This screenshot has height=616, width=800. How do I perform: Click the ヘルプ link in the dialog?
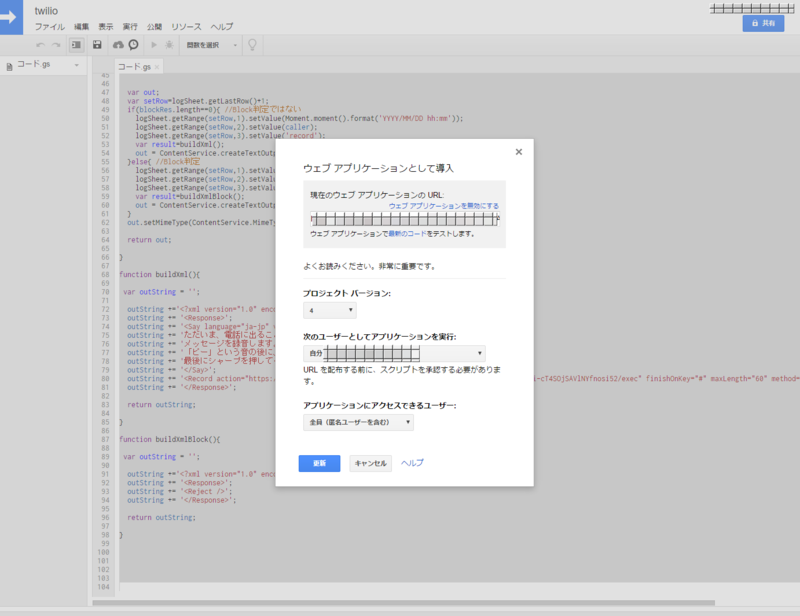click(412, 463)
